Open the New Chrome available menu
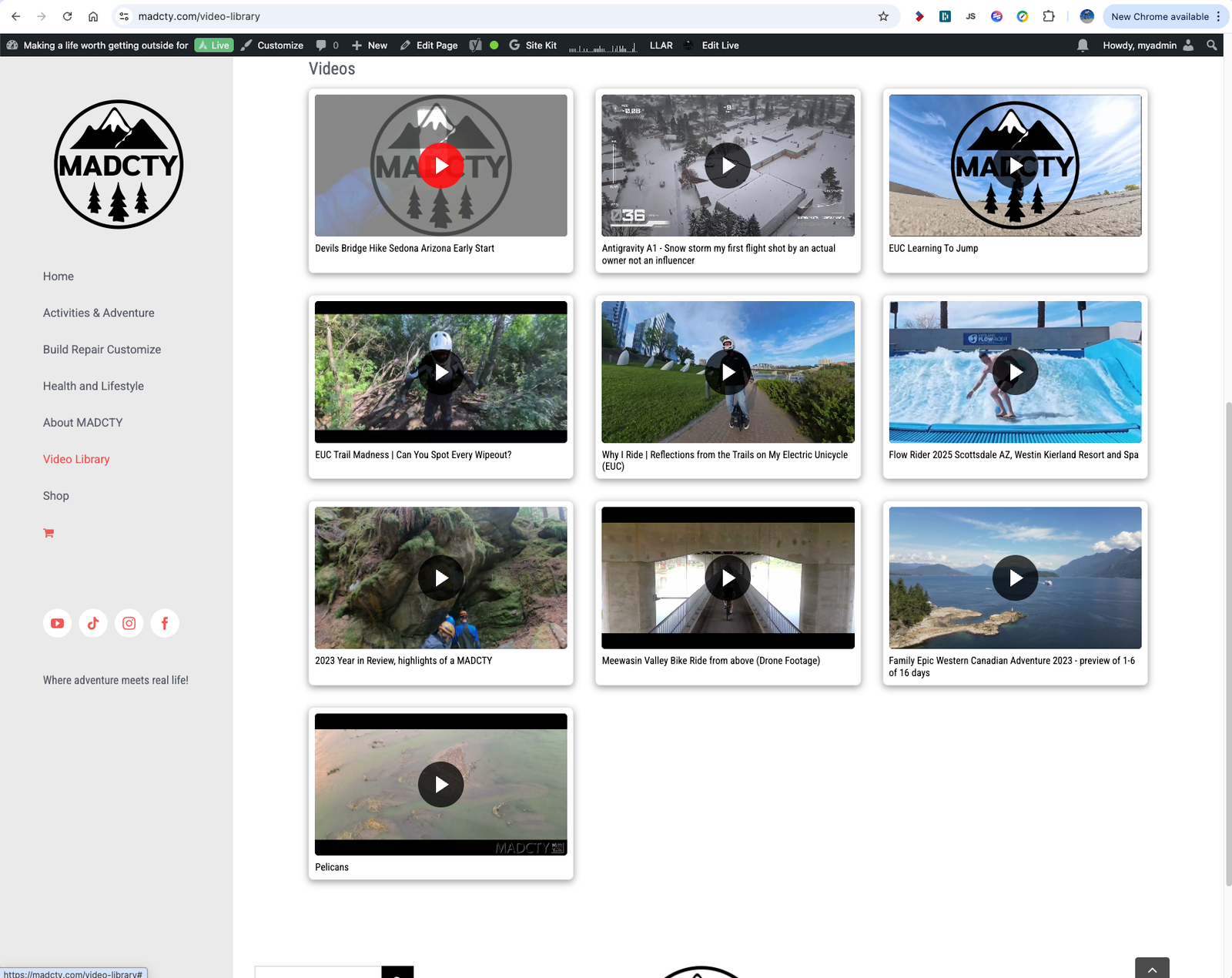The height and width of the screenshot is (978, 1232). [x=1165, y=16]
